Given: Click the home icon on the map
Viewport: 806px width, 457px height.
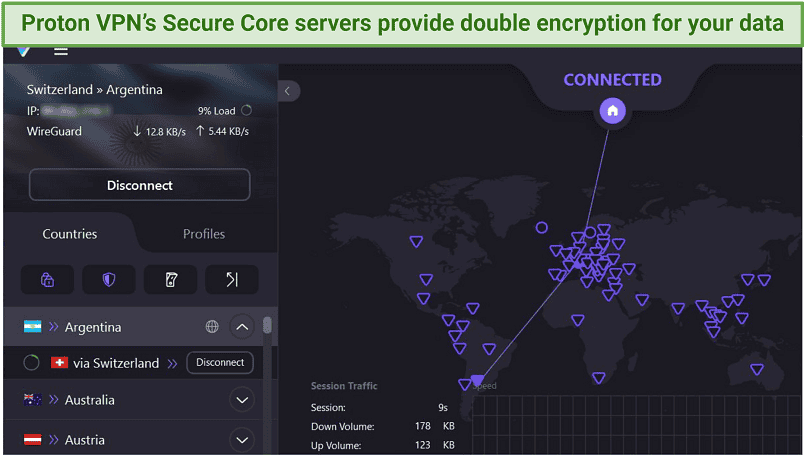Looking at the screenshot, I should [612, 111].
